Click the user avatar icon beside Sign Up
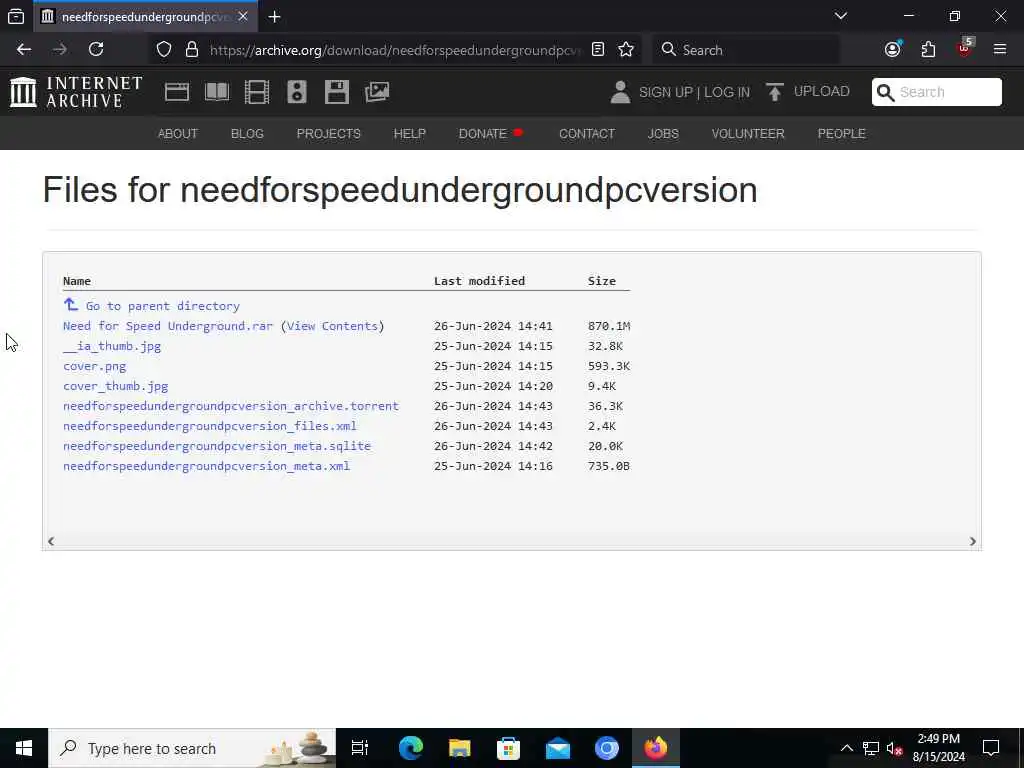 620,92
